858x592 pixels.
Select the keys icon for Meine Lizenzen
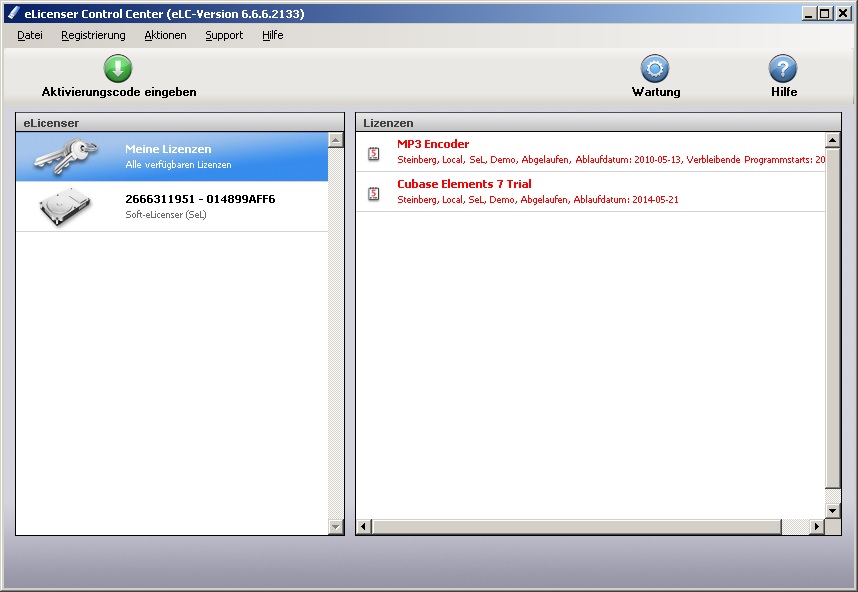(66, 156)
